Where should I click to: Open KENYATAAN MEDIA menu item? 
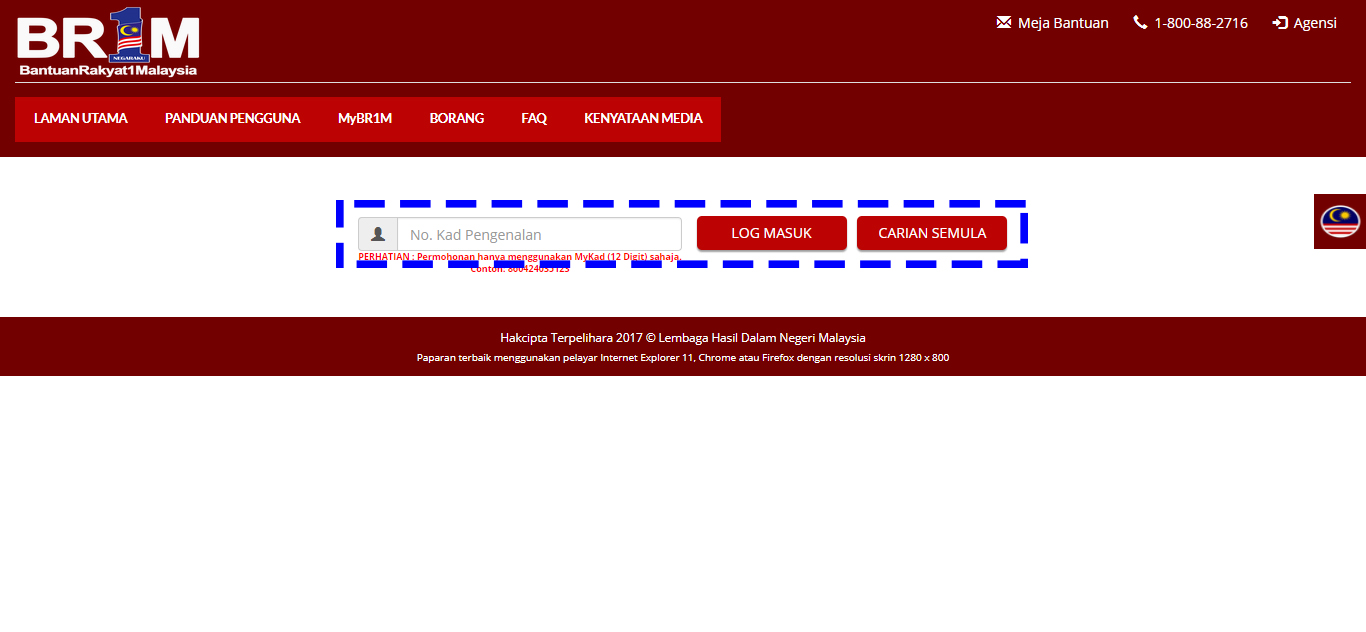(x=643, y=118)
